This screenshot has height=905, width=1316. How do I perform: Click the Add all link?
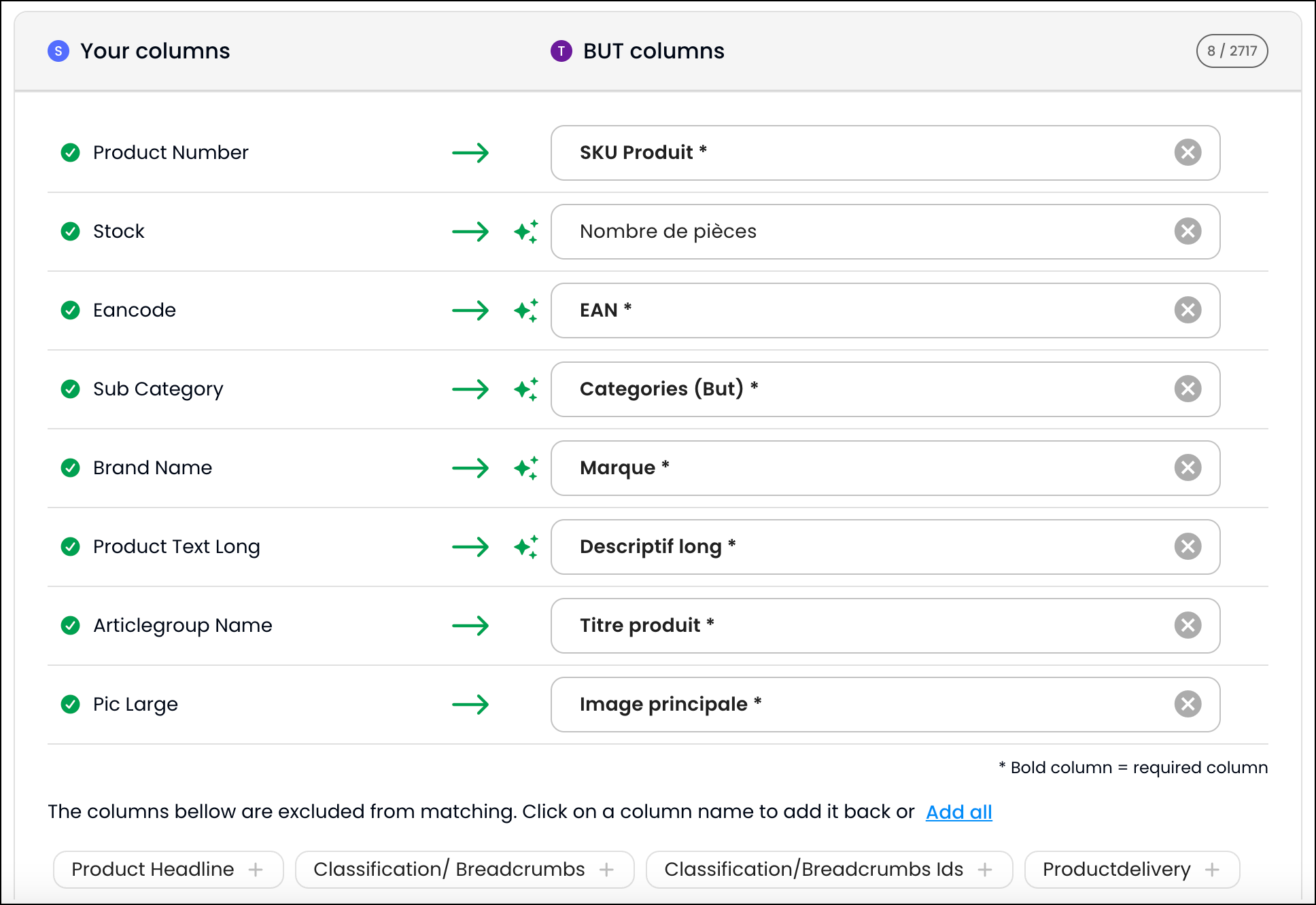(958, 812)
